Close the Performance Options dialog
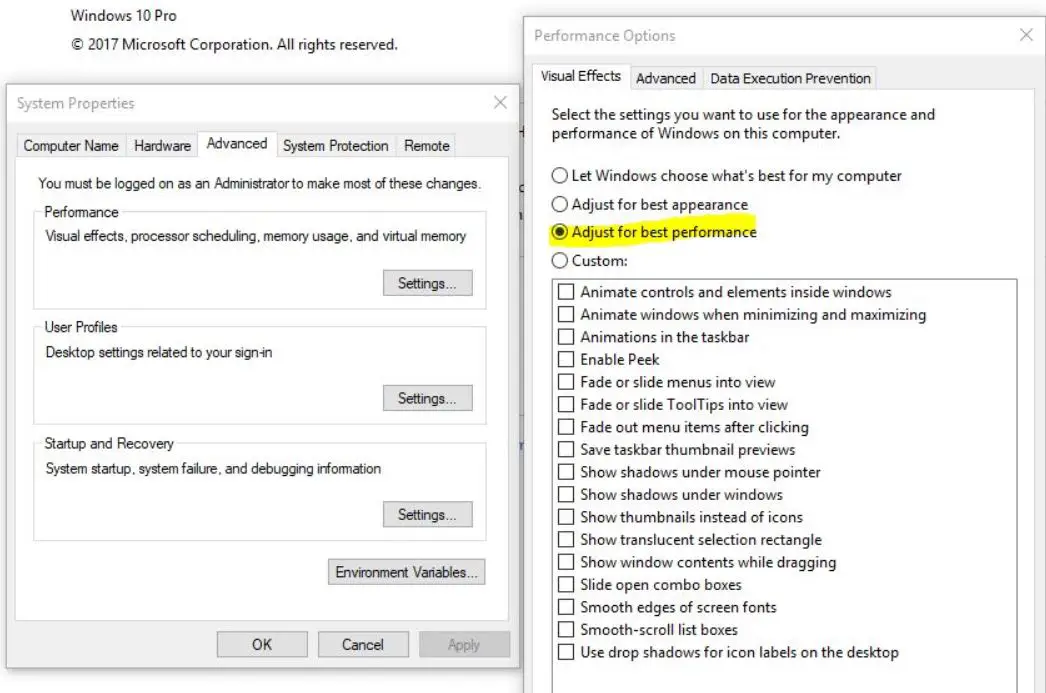The image size is (1046, 693). pos(1025,35)
